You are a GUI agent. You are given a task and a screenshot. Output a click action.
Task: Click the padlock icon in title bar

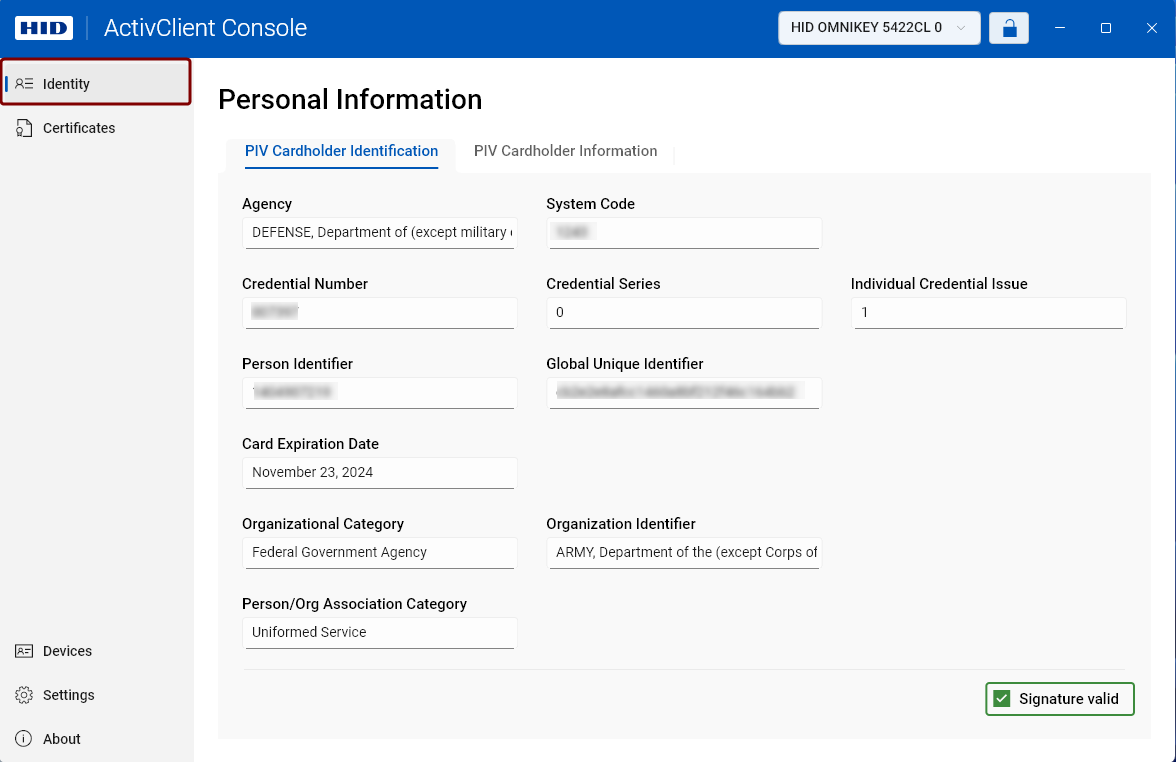coord(1009,28)
